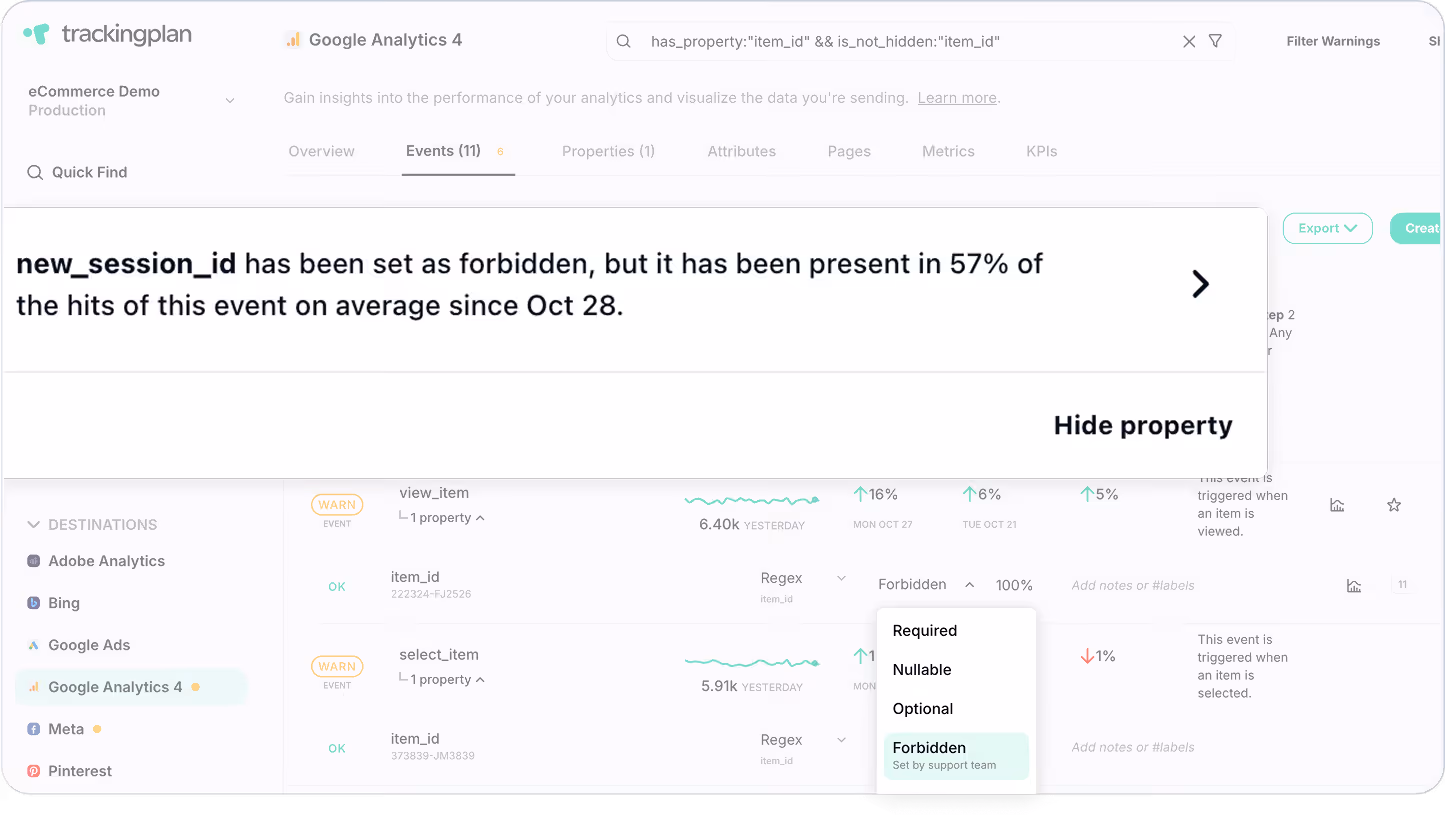This screenshot has width=1445, height=818.
Task: Click the Create button
Action: tap(1417, 228)
